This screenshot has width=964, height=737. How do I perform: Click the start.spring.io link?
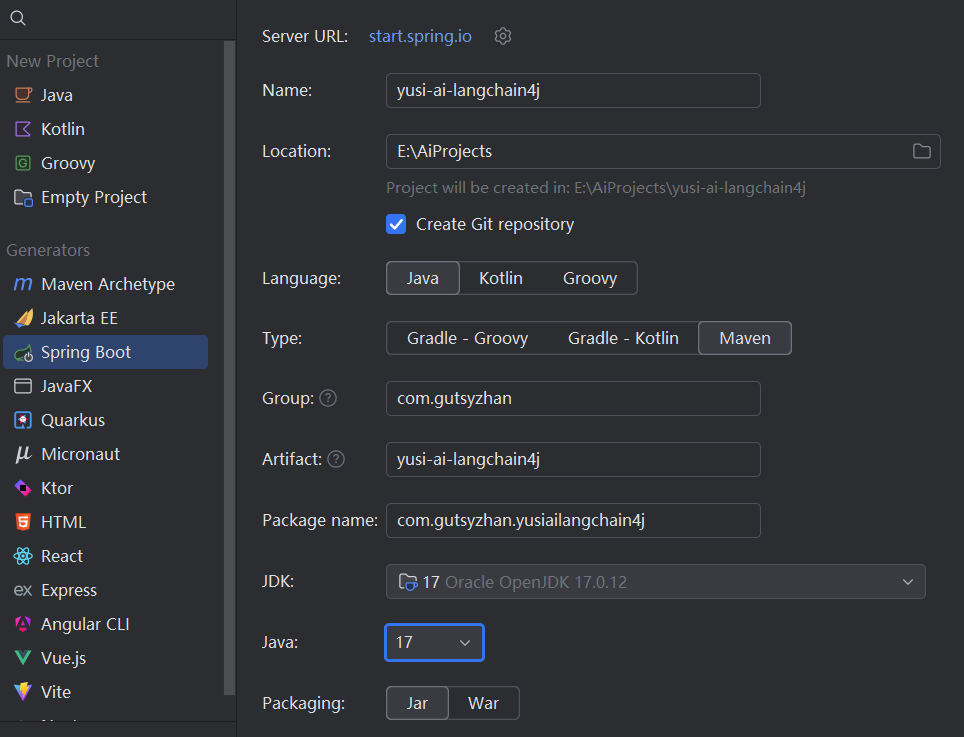click(420, 36)
